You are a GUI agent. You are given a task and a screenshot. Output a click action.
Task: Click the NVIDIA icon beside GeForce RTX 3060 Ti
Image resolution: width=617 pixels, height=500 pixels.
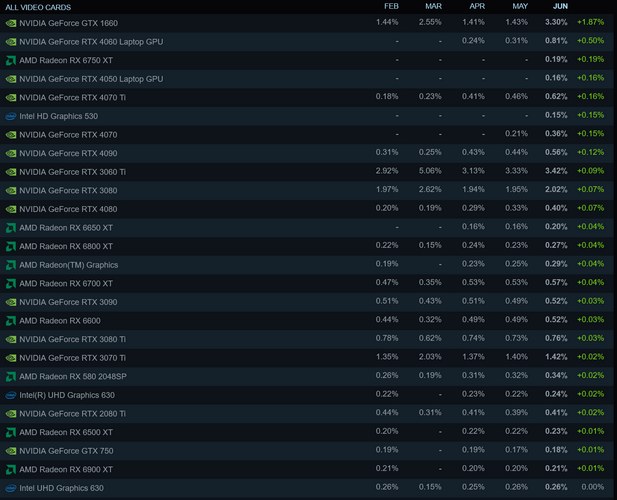tap(11, 172)
